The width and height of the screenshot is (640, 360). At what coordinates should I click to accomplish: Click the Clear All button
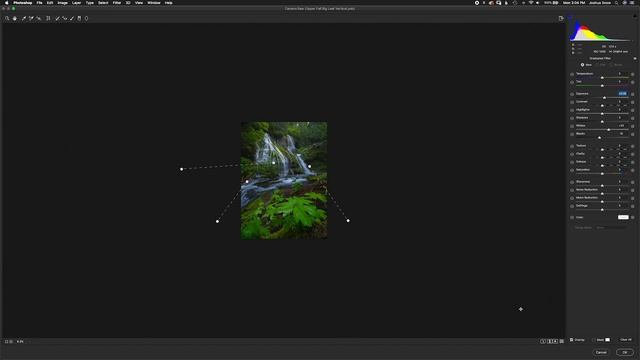pyautogui.click(x=626, y=340)
